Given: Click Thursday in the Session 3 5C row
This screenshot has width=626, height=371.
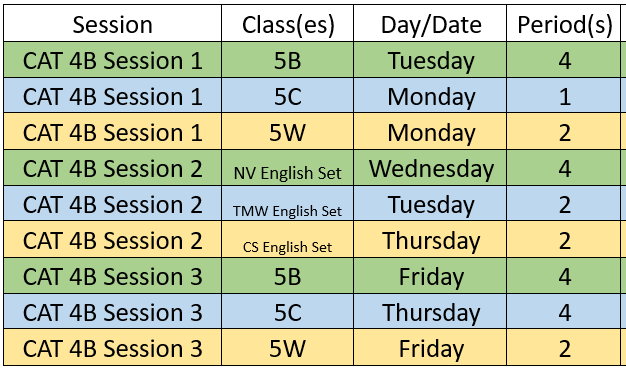Looking at the screenshot, I should click(x=430, y=311).
